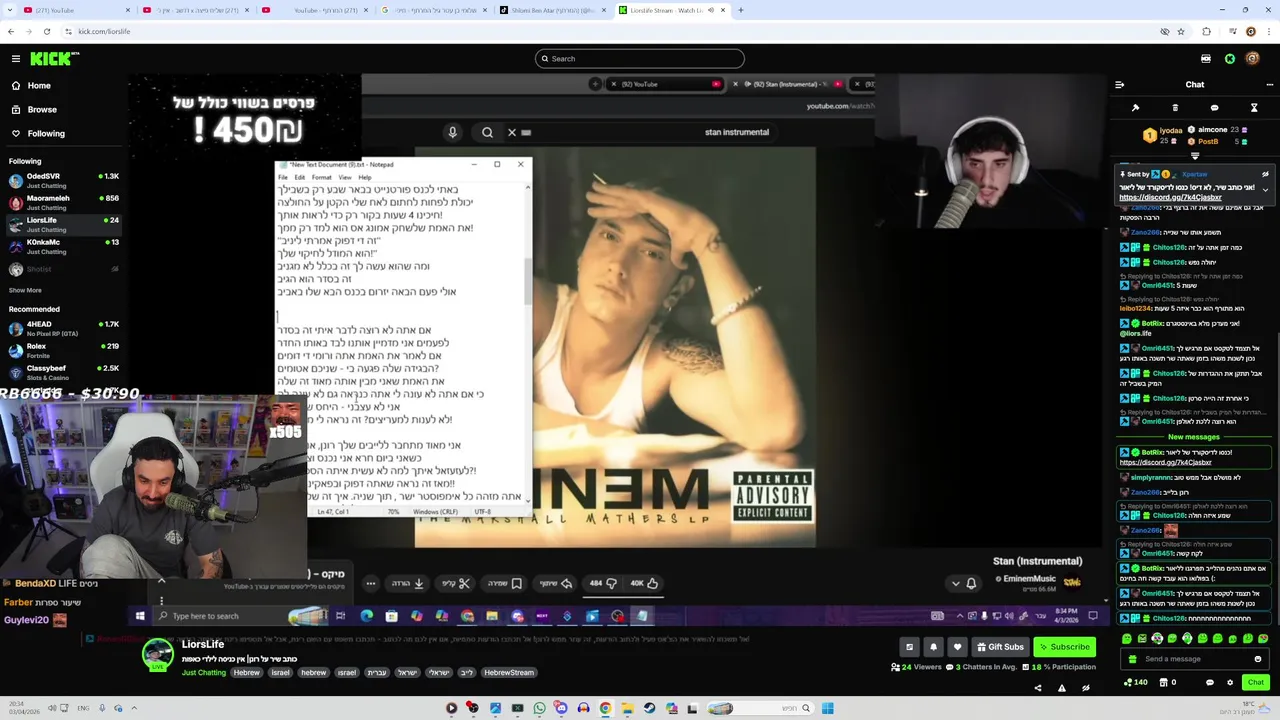Image resolution: width=1280 pixels, height=720 pixels.
Task: Click the Just Chatting category link
Action: tap(203, 673)
